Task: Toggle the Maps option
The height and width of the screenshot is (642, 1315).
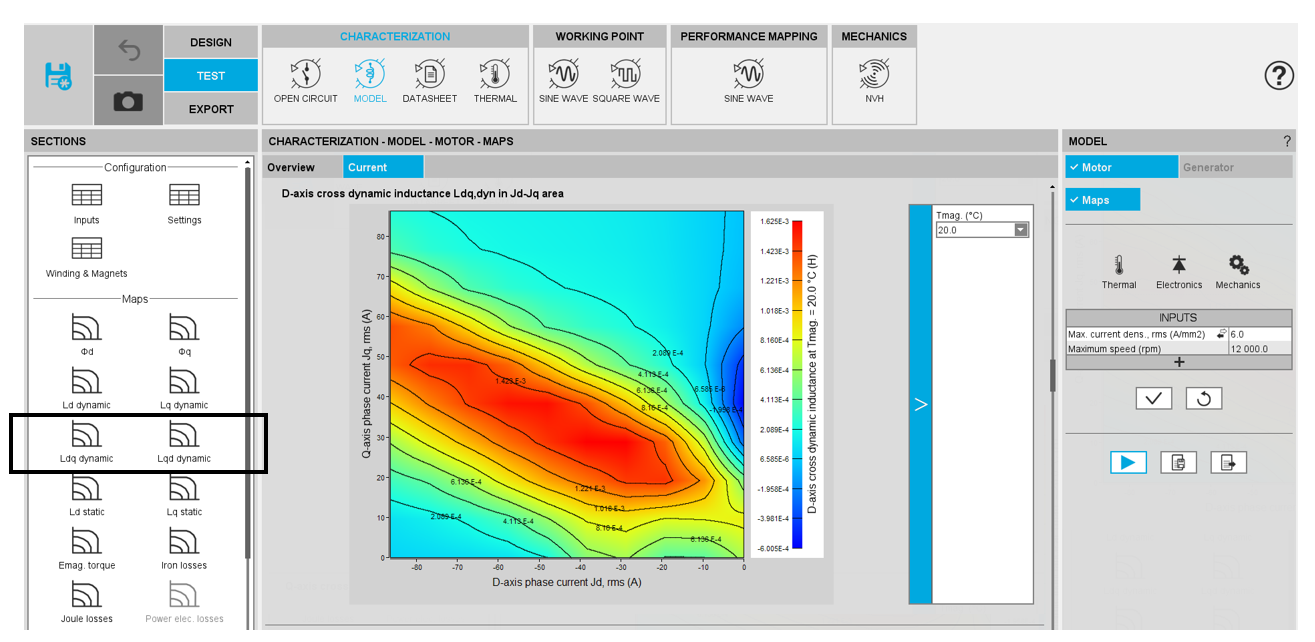Action: pos(1102,200)
